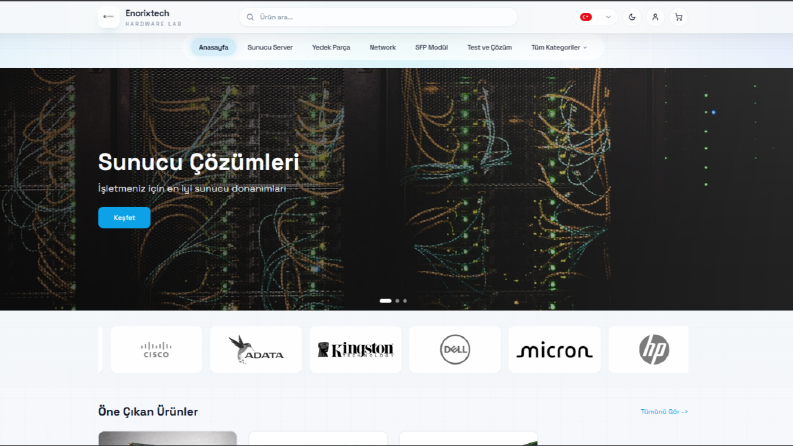The width and height of the screenshot is (793, 446).
Task: Open the shopping cart icon
Action: coord(679,17)
